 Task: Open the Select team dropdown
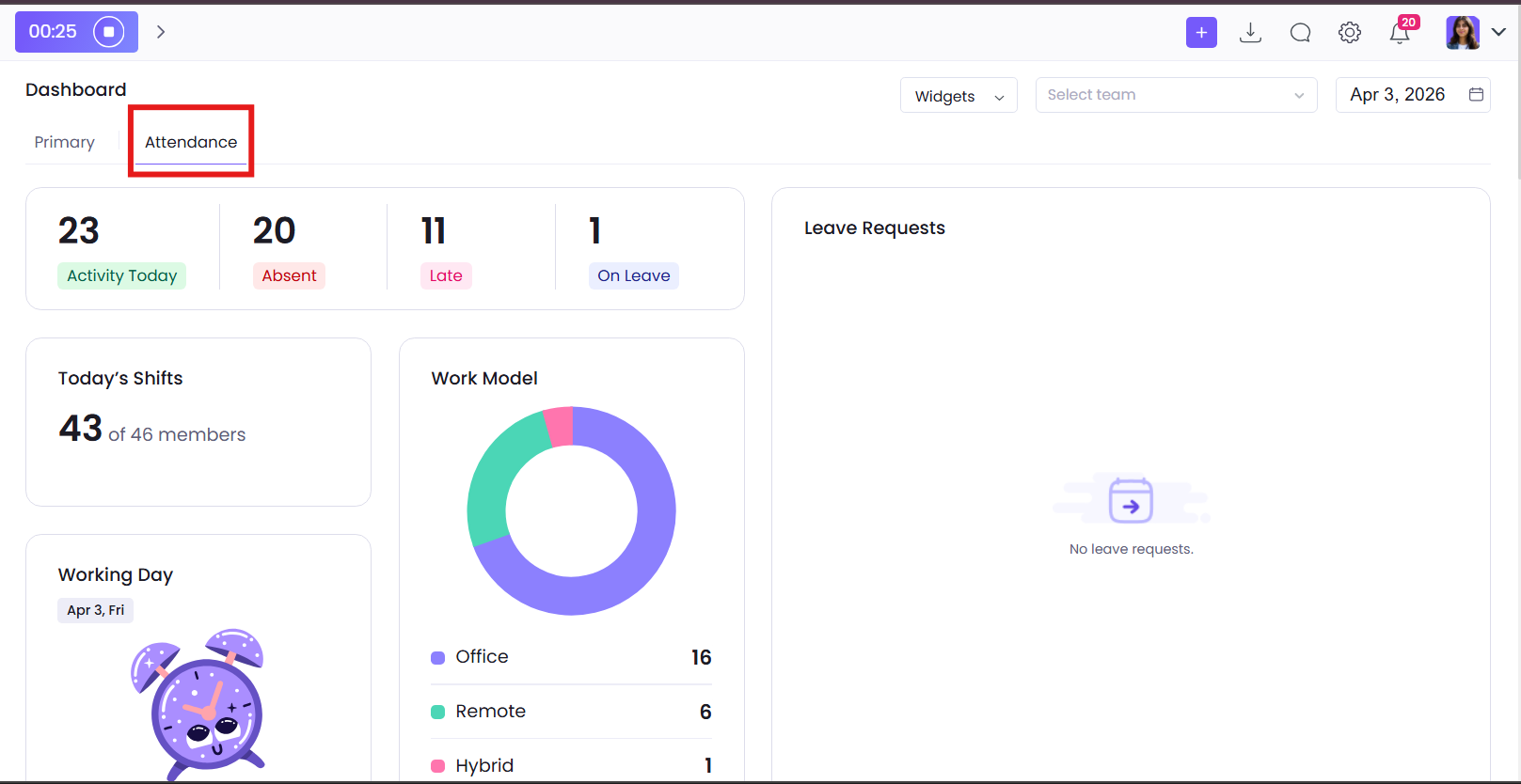[x=1176, y=95]
